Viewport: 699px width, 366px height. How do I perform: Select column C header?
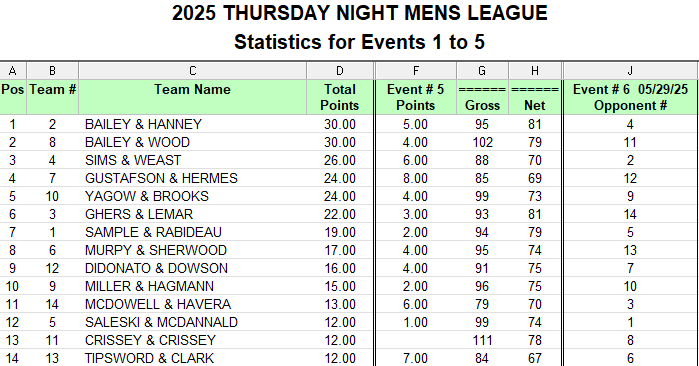tap(193, 71)
